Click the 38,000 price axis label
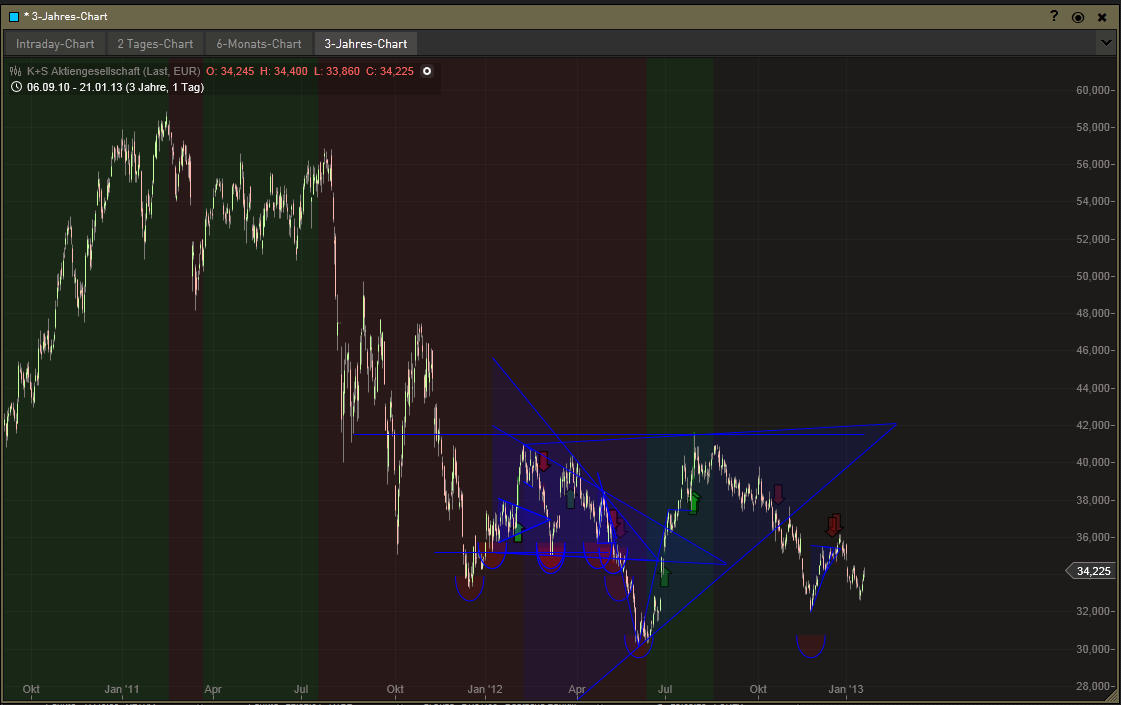 coord(1093,500)
